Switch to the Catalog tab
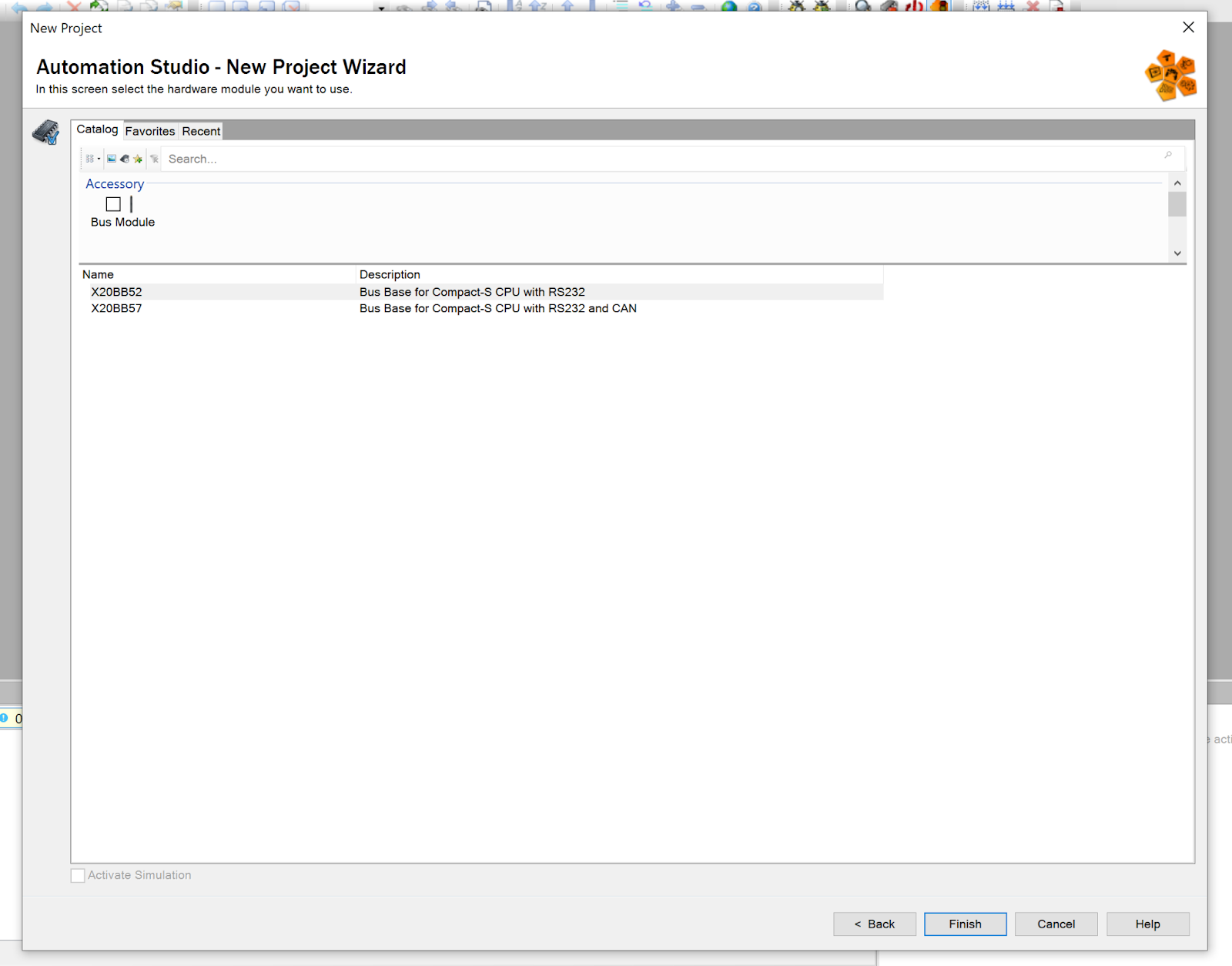The width and height of the screenshot is (1232, 966). (97, 129)
